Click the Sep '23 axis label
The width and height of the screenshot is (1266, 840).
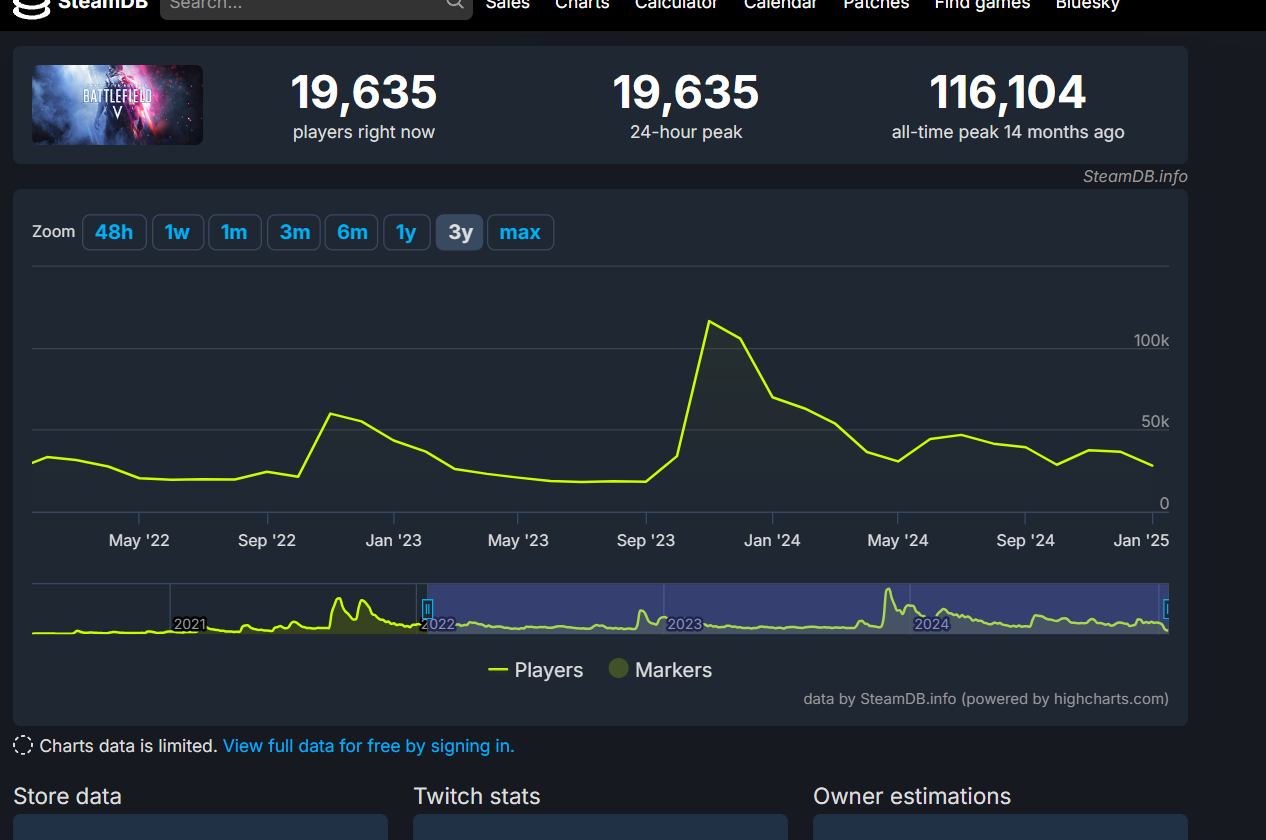[x=646, y=541]
